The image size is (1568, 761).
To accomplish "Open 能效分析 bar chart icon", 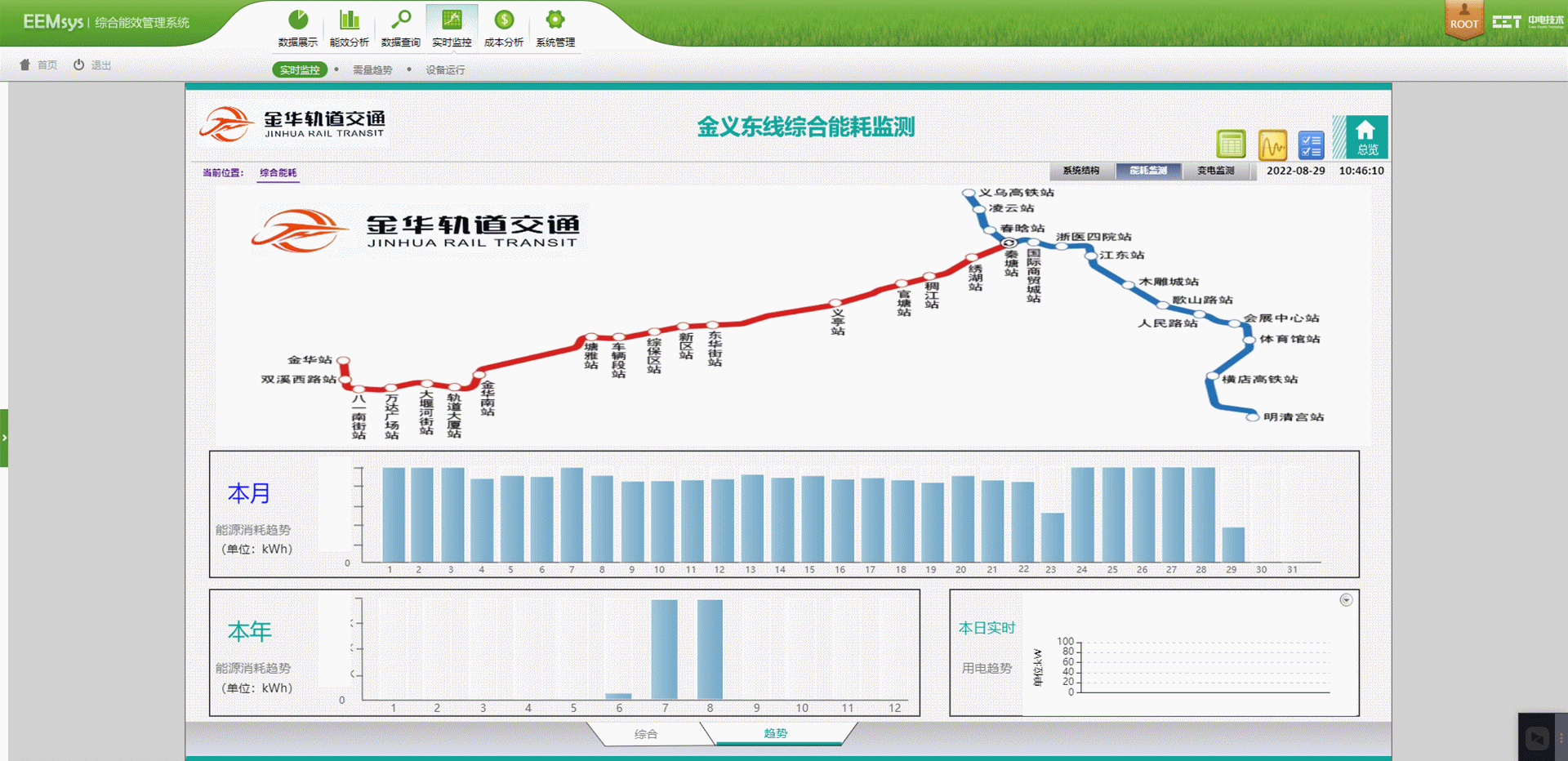I will (350, 20).
